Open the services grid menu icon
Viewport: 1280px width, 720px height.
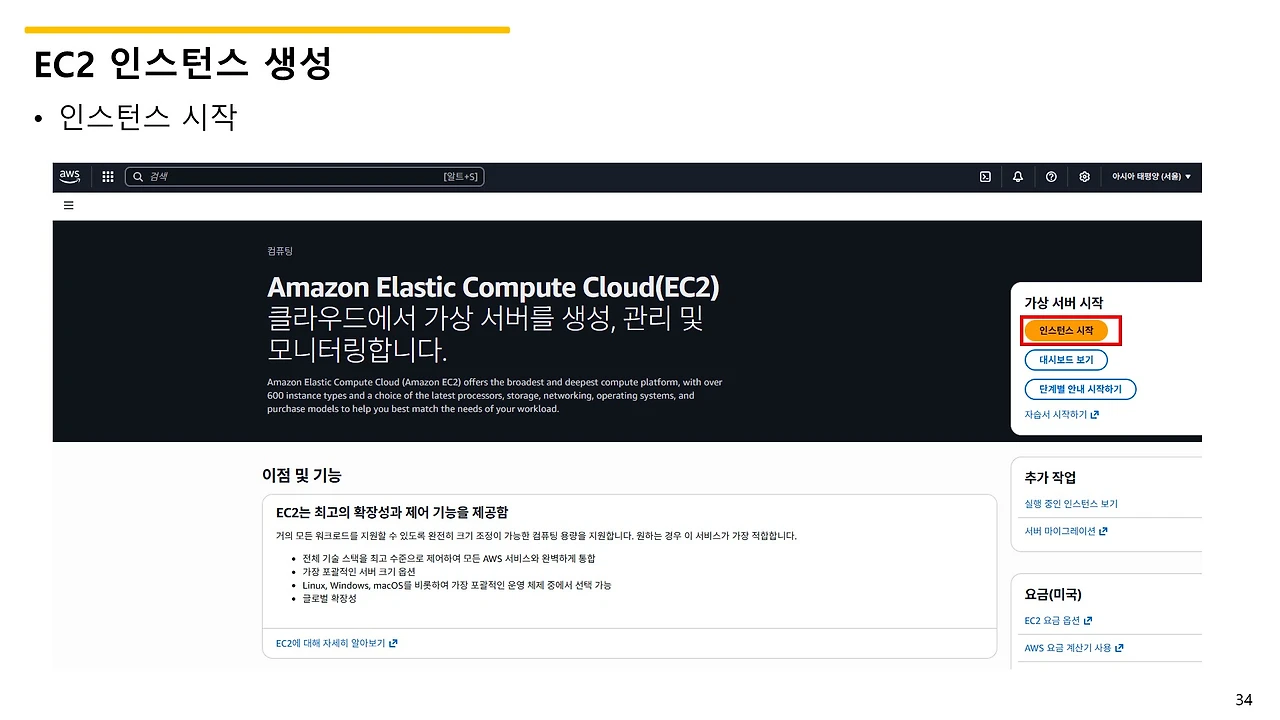(108, 177)
